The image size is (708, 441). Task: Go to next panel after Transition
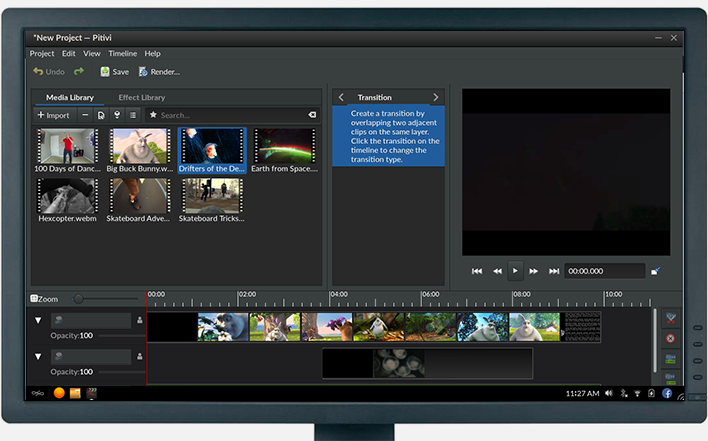click(x=435, y=97)
